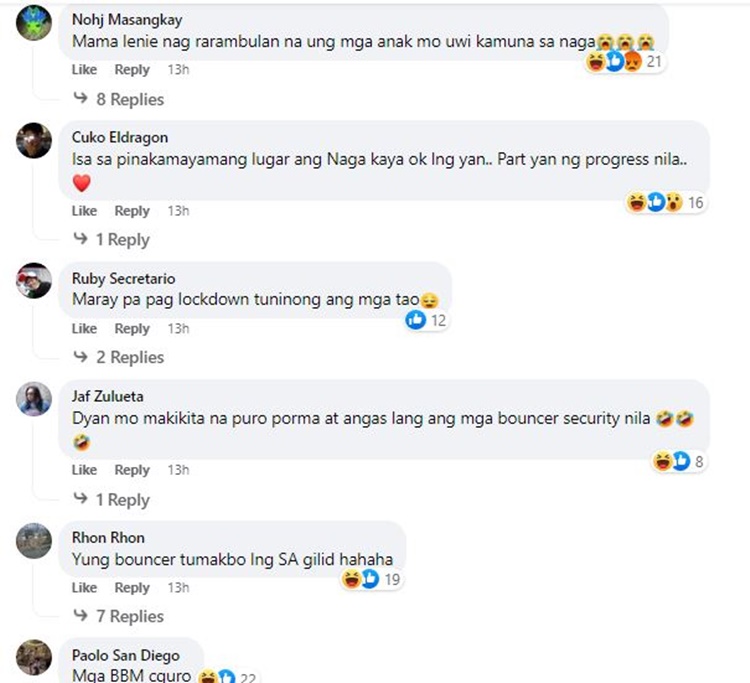Image resolution: width=750 pixels, height=683 pixels.
Task: Reply to Cuko Eldragon's comment
Action: pos(132,211)
